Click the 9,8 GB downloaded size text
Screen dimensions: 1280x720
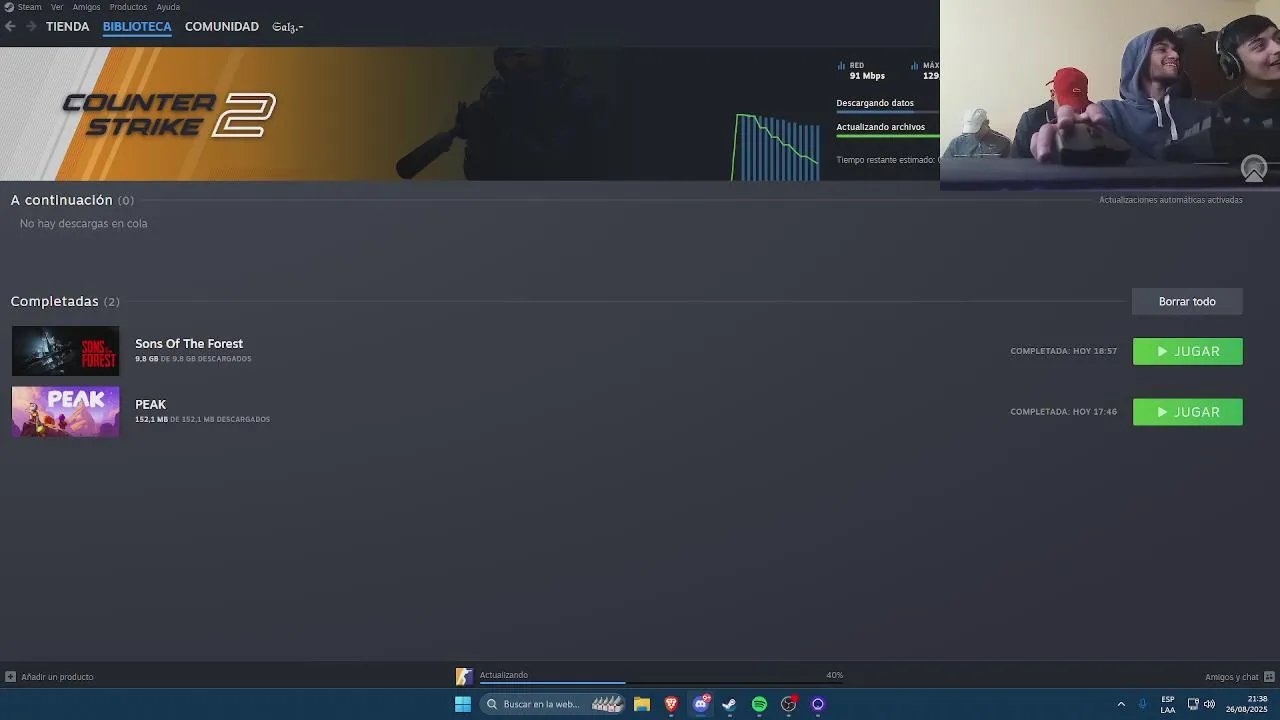click(193, 359)
